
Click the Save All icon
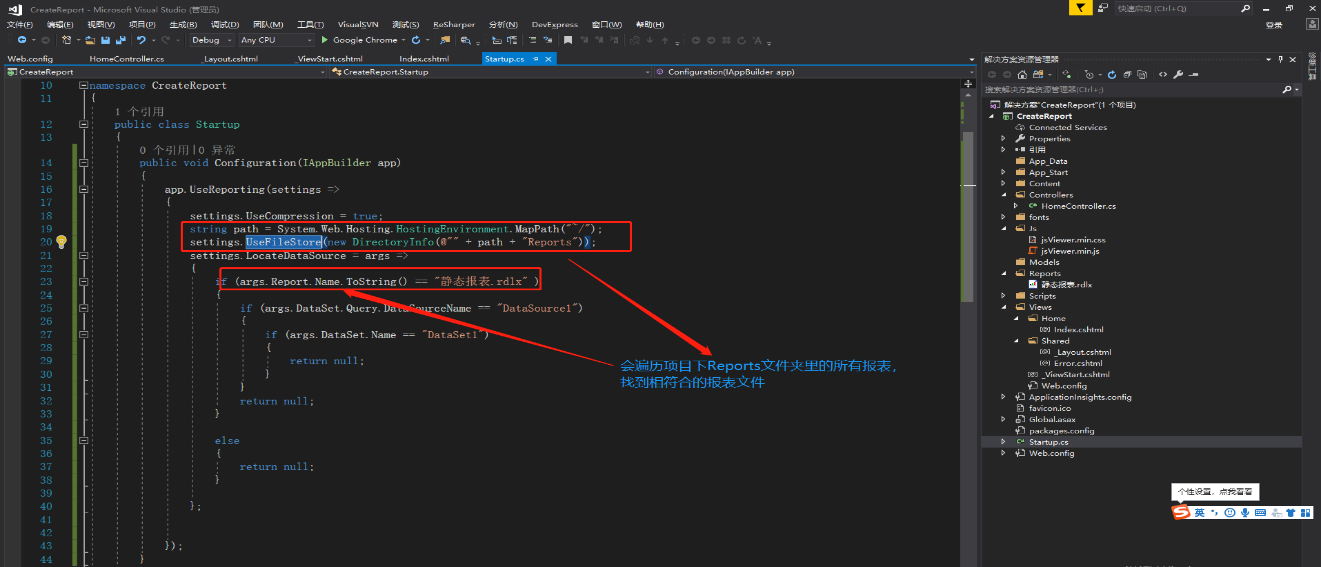120,40
